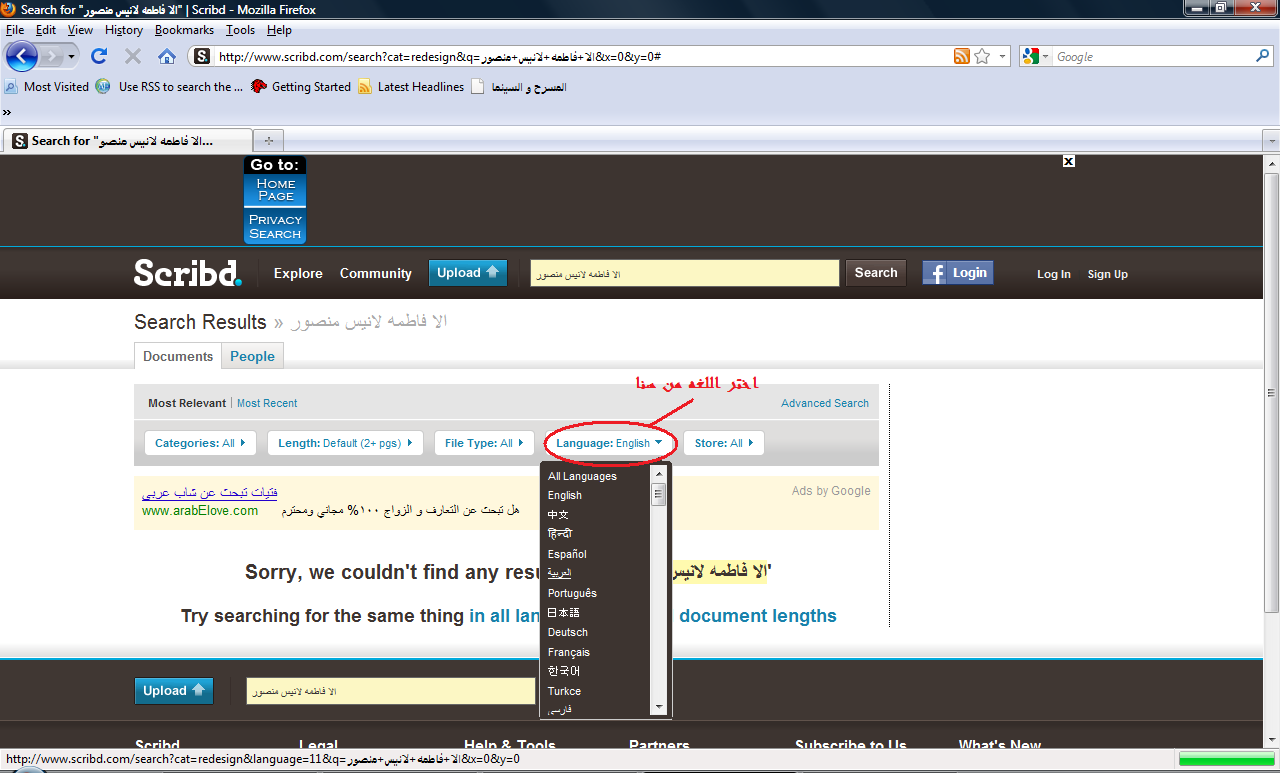Click the footer Upload button

(174, 691)
